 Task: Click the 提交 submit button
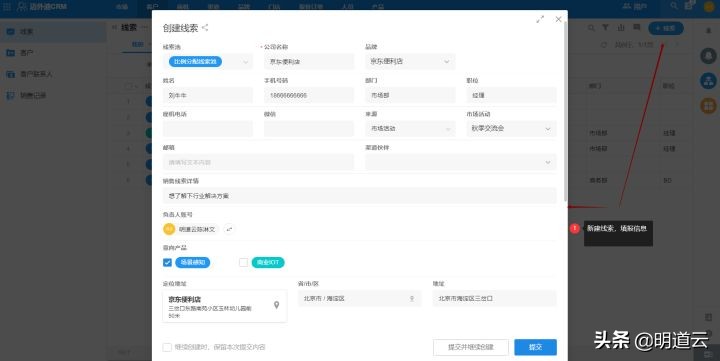(x=535, y=347)
